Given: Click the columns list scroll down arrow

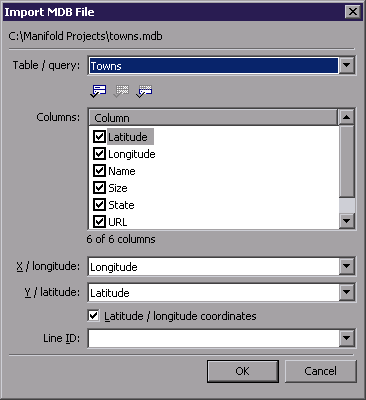Looking at the screenshot, I should point(347,221).
